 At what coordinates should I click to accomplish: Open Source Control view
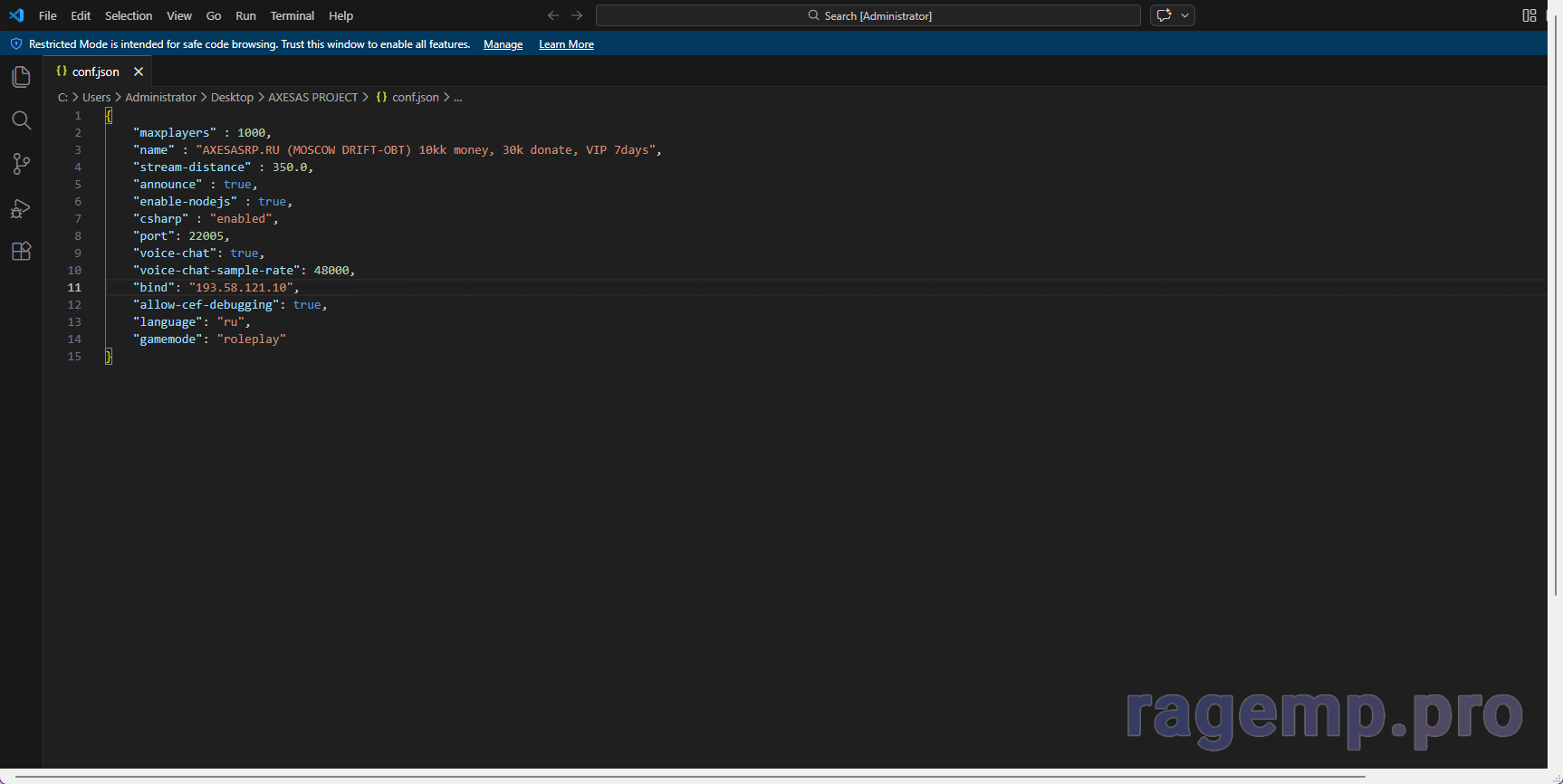click(21, 164)
